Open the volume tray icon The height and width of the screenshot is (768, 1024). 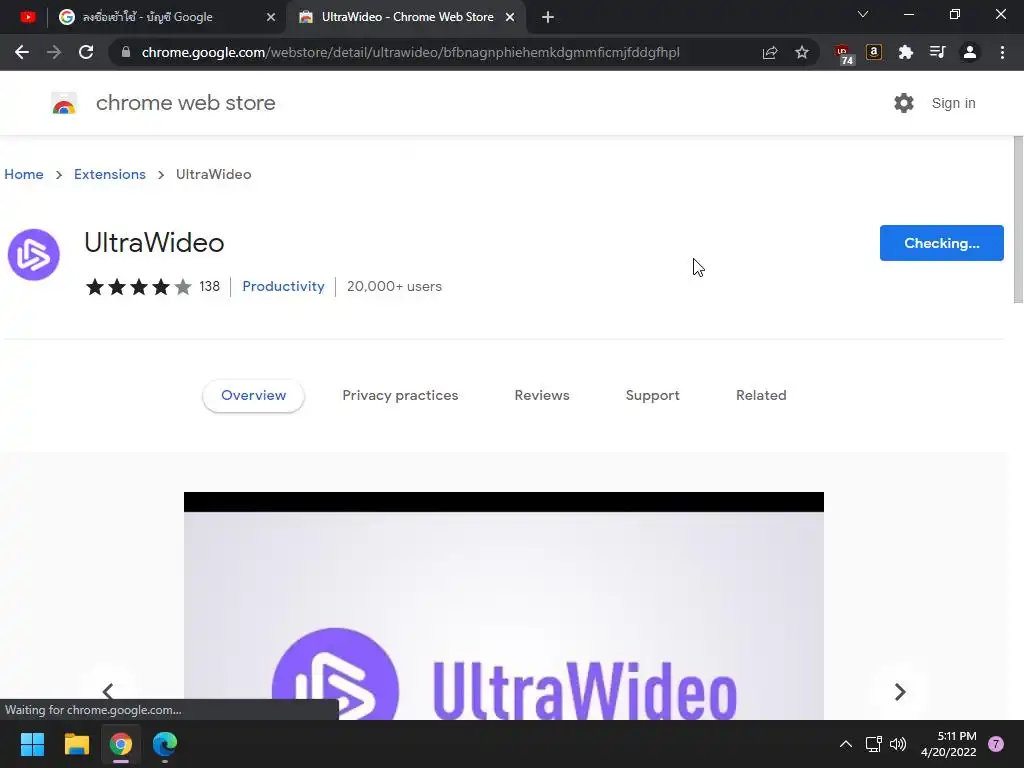[x=899, y=744]
